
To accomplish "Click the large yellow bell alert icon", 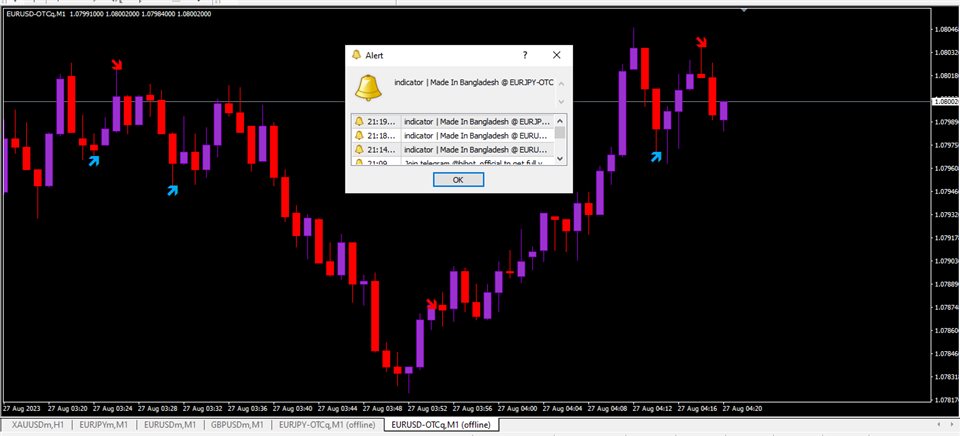I will [x=369, y=88].
